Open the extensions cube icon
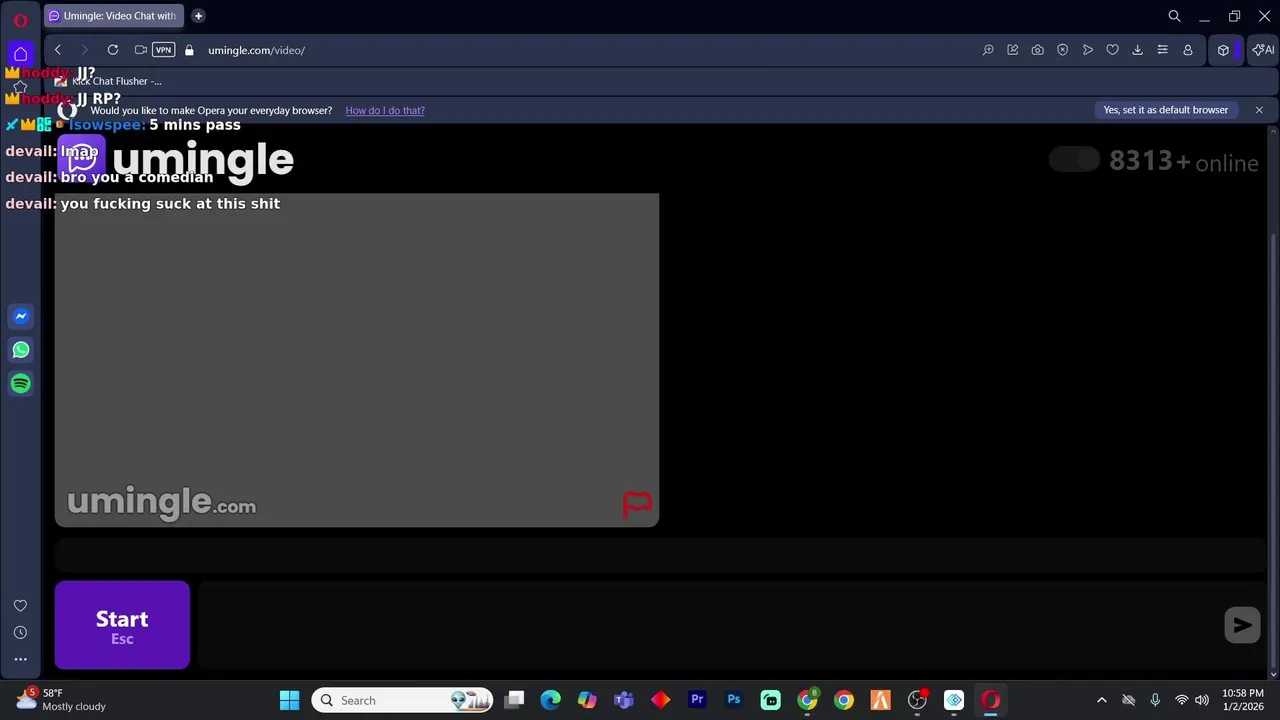This screenshot has height=720, width=1280. point(1223,50)
